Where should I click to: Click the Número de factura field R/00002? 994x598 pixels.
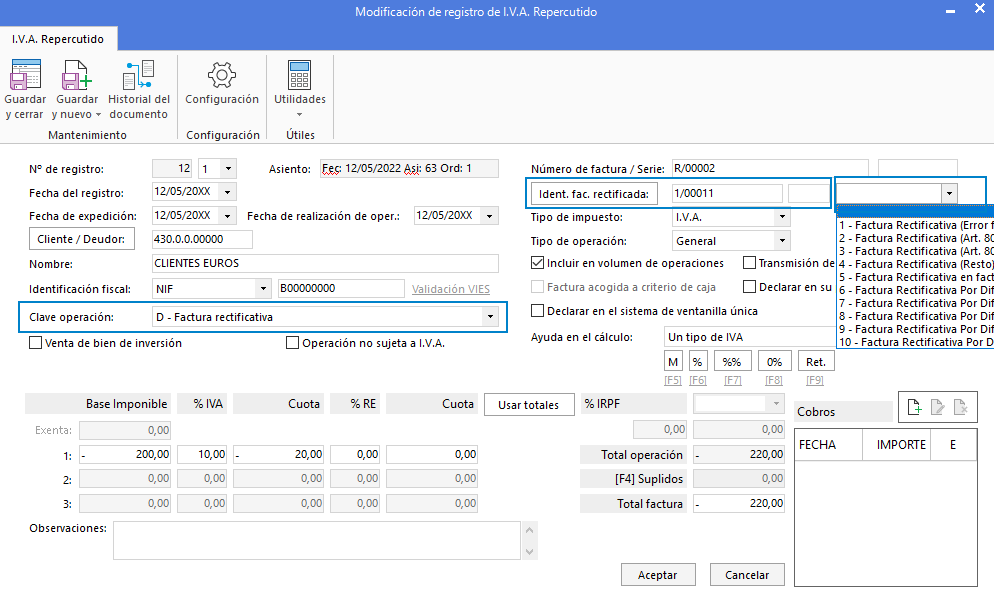coord(770,168)
